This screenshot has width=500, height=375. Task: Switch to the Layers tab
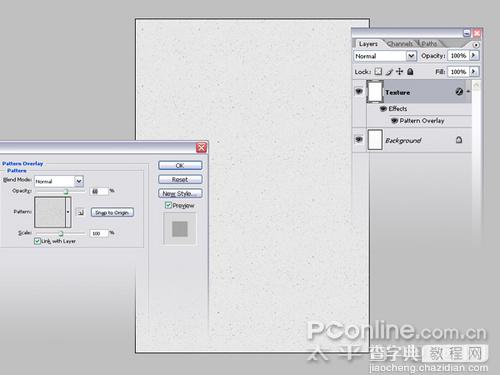pos(368,44)
